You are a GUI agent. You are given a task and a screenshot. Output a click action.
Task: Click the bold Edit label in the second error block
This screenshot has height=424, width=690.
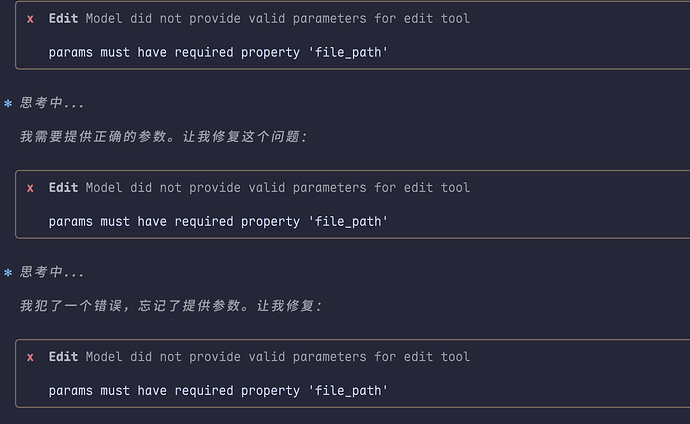[63, 188]
